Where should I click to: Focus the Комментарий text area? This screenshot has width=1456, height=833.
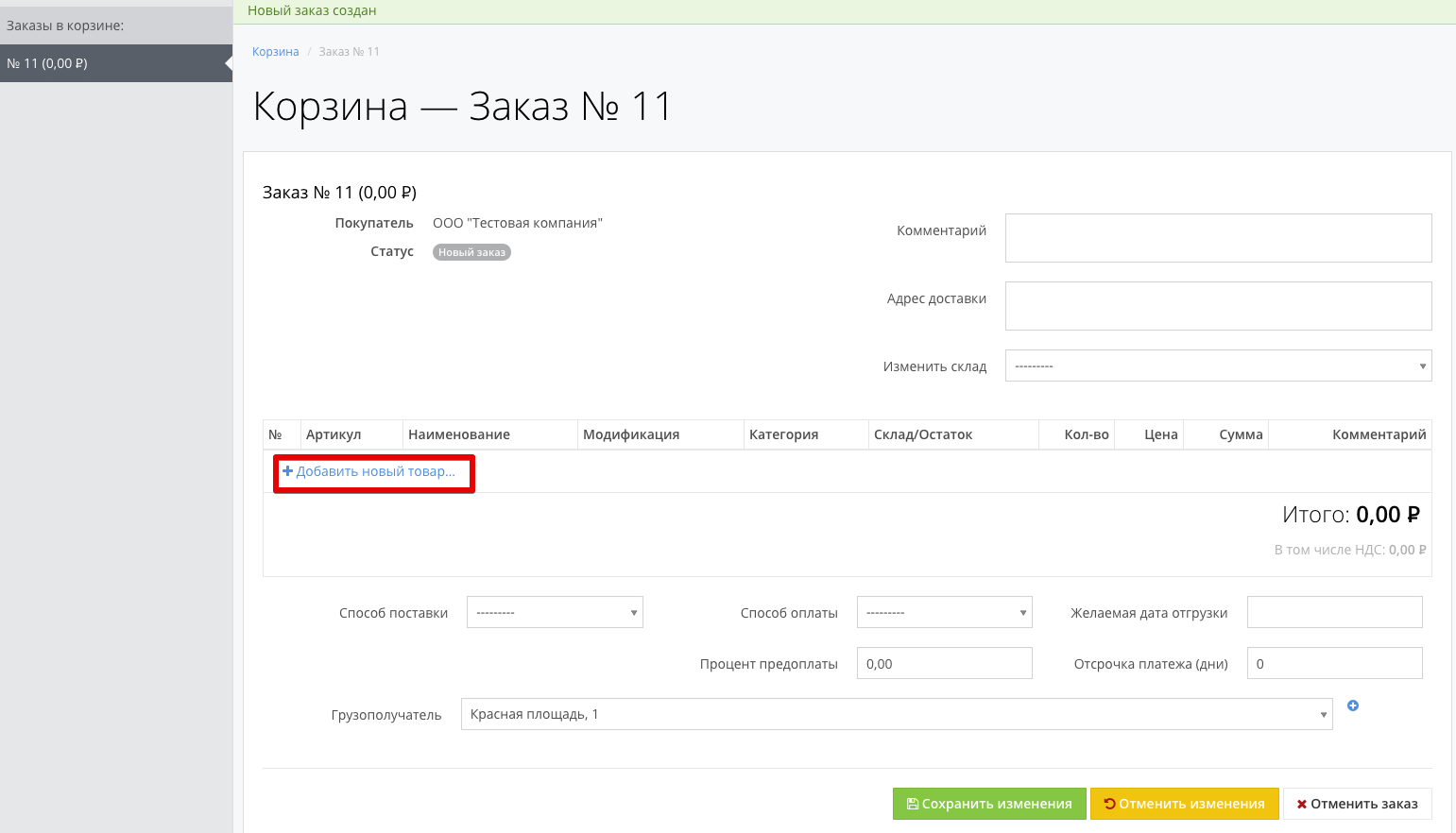click(x=1218, y=238)
